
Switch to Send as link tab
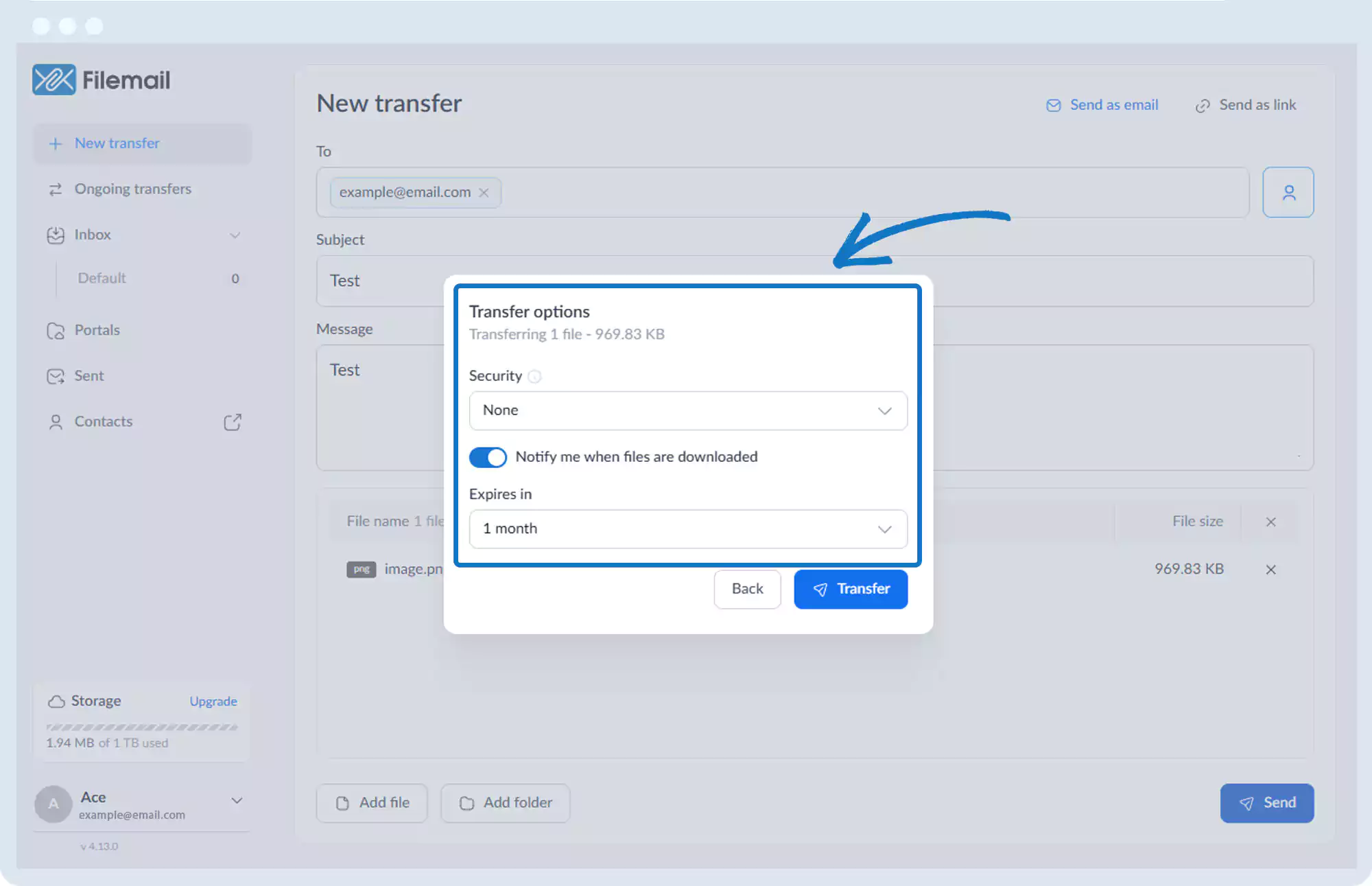(x=1246, y=105)
